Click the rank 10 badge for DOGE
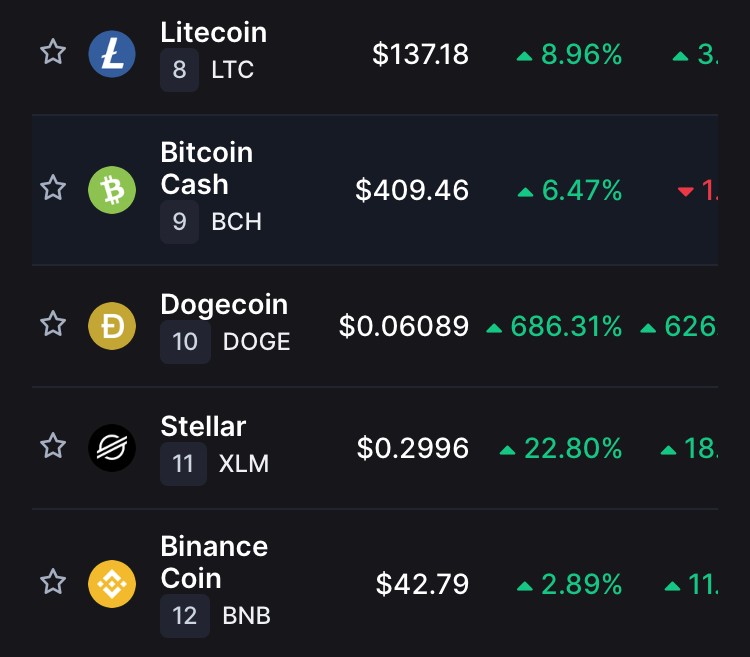750x657 pixels. point(185,341)
